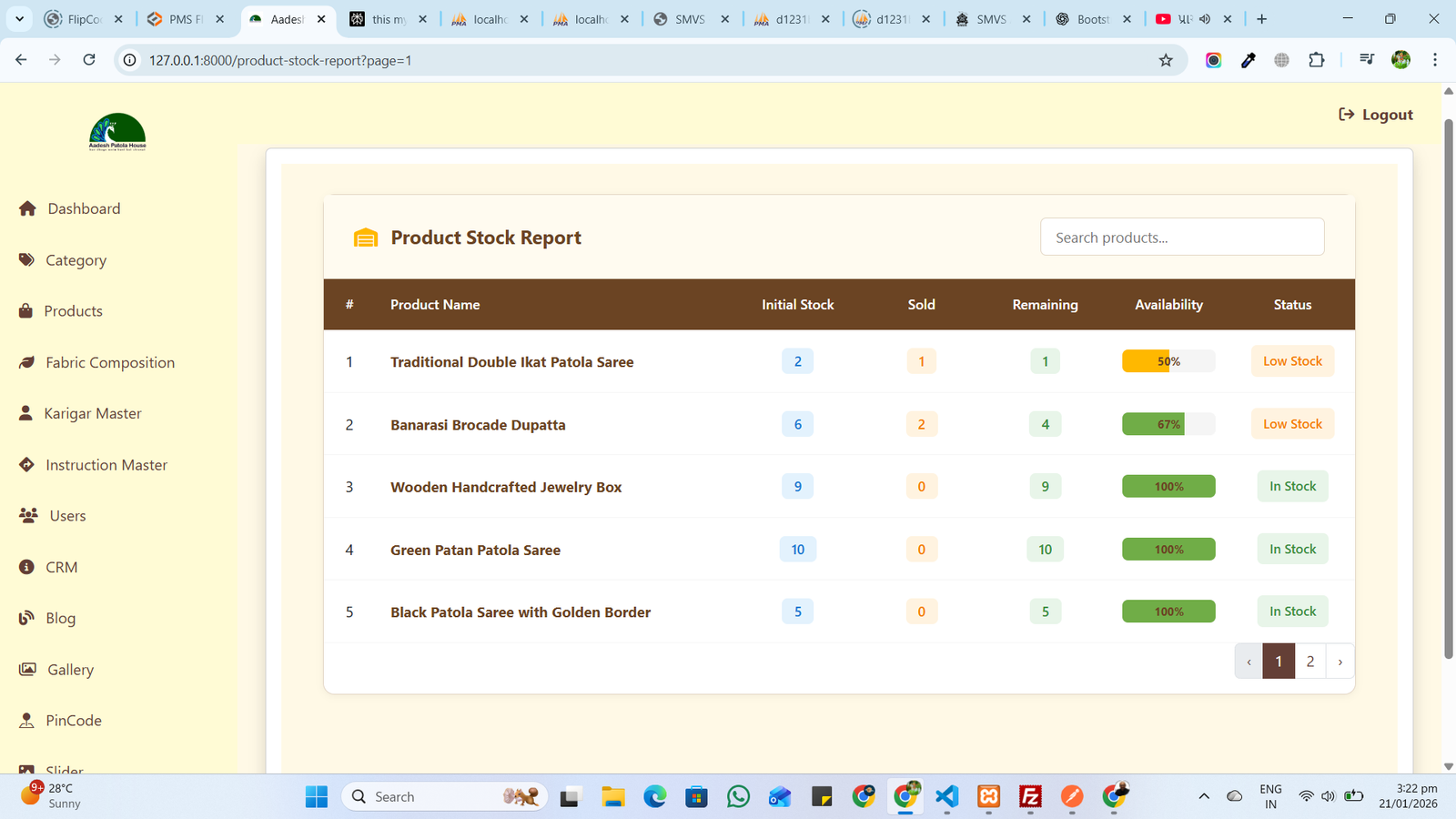Click the PinCode sidebar icon

click(x=27, y=720)
